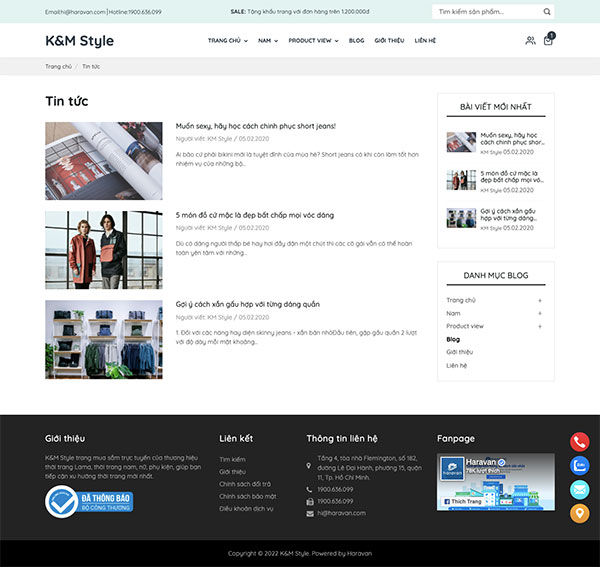Select Giới thiệu in Danh mục blog list
This screenshot has width=600, height=567.
[x=460, y=352]
